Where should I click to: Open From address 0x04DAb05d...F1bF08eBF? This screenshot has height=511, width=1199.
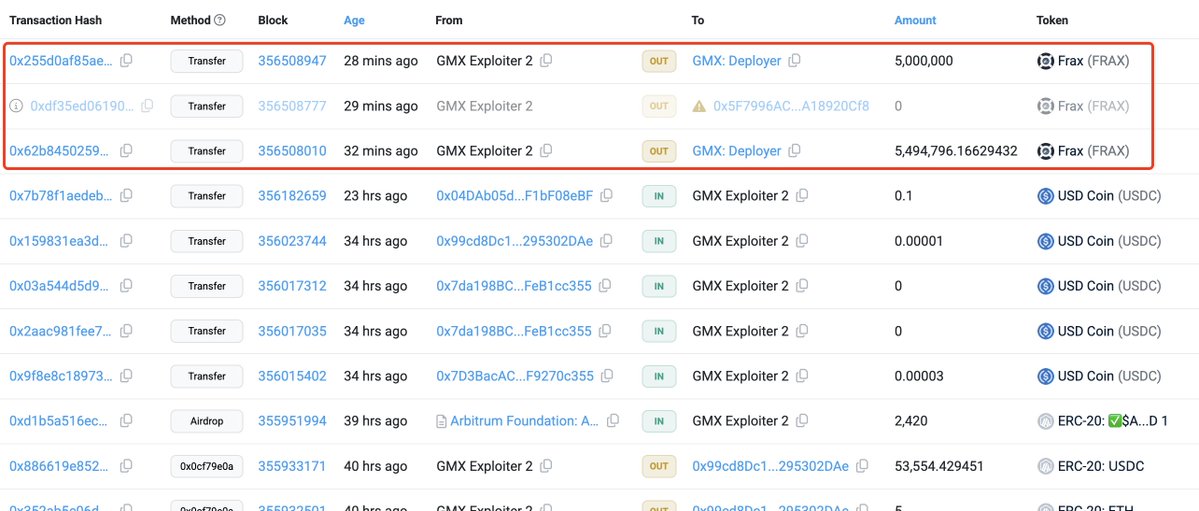(x=515, y=196)
